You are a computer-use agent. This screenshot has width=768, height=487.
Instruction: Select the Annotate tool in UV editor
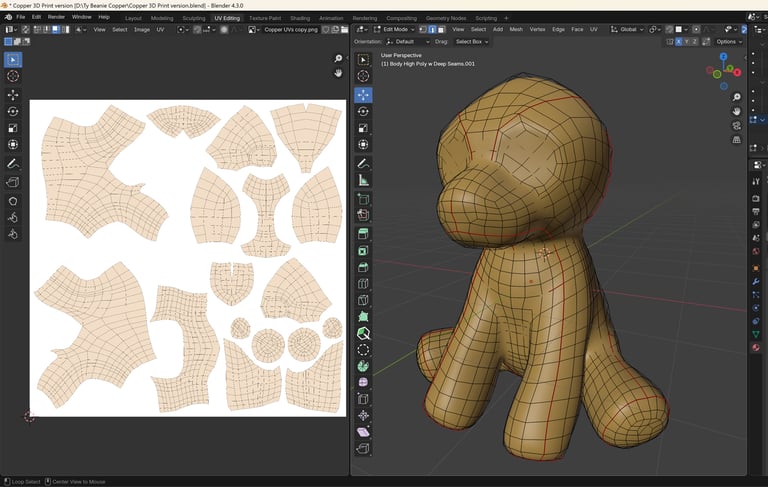(13, 163)
